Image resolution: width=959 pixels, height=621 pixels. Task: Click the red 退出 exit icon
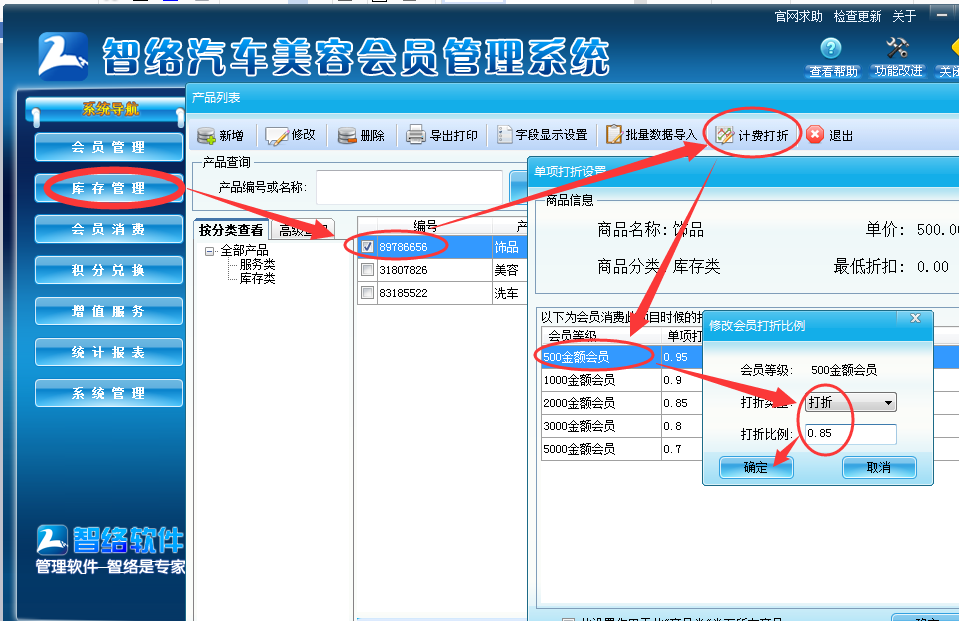(815, 135)
